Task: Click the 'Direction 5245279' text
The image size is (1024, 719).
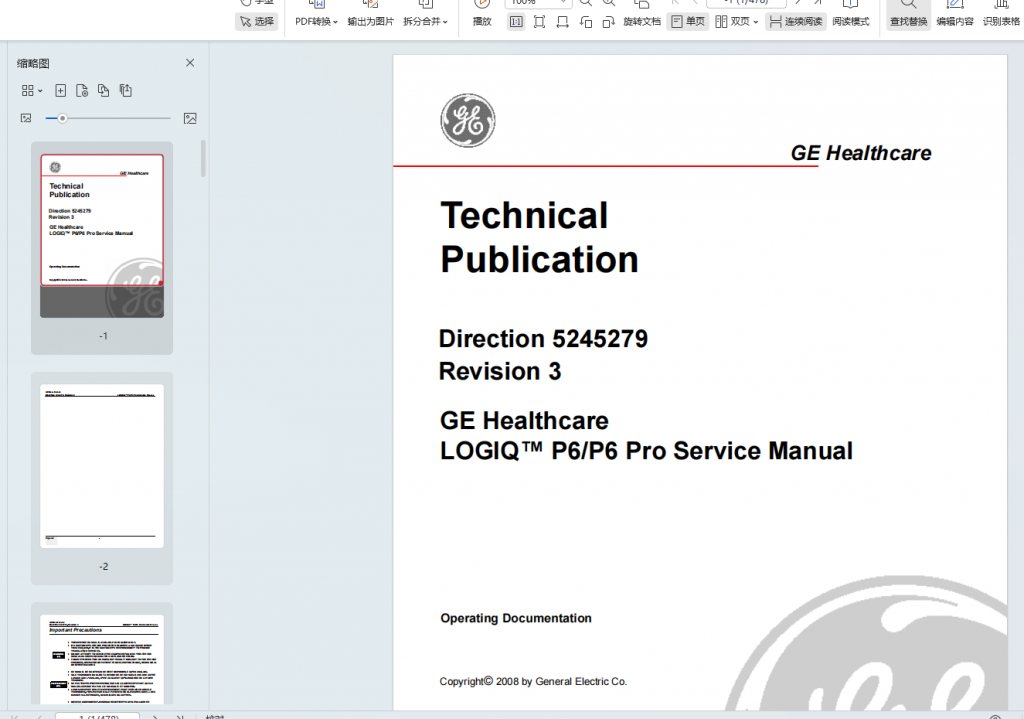Action: point(543,339)
